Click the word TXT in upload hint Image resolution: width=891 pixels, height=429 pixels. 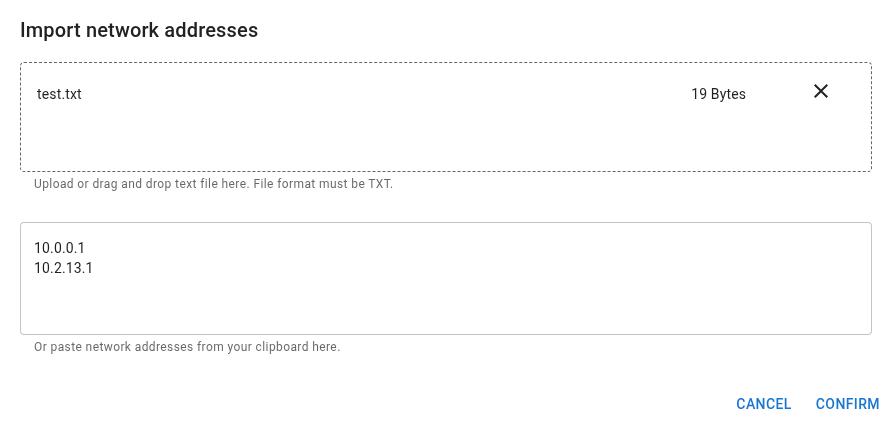click(x=379, y=185)
